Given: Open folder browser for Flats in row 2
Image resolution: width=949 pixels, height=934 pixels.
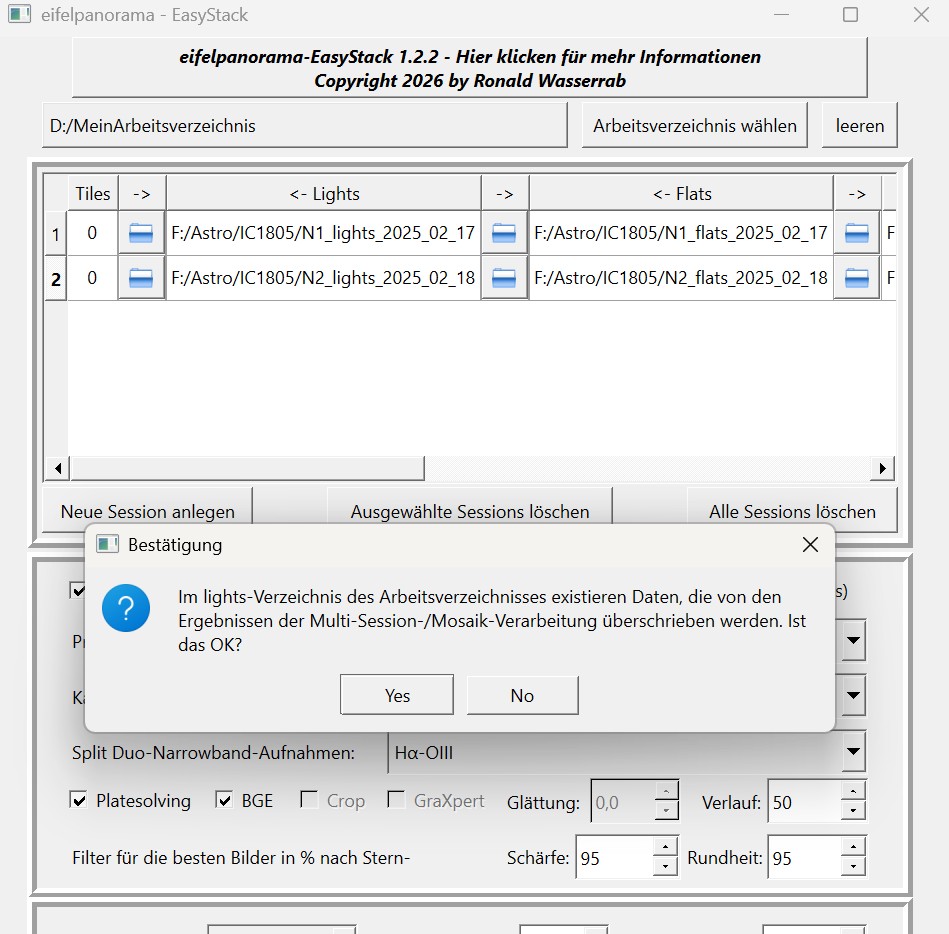Looking at the screenshot, I should click(x=504, y=278).
